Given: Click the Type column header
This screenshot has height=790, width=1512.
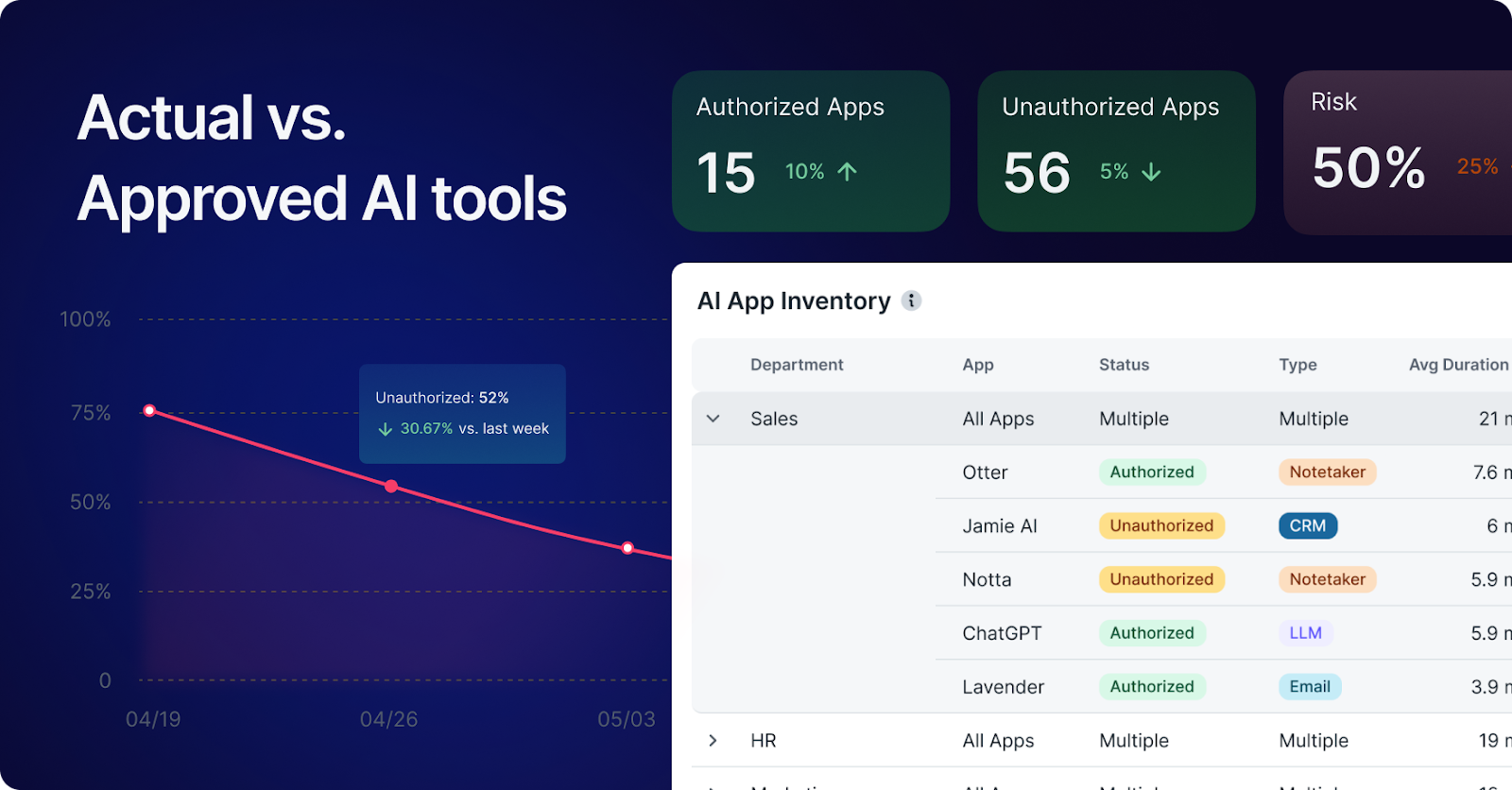Looking at the screenshot, I should 1297,365.
